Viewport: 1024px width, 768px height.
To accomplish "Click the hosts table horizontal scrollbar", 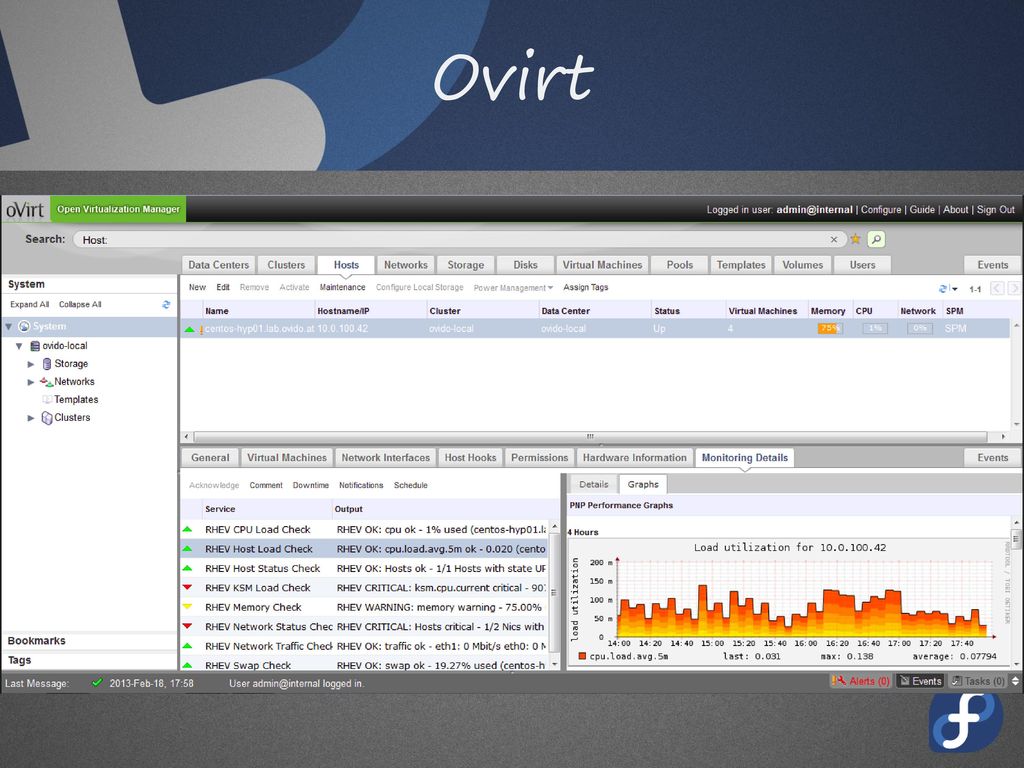I will pyautogui.click(x=590, y=436).
